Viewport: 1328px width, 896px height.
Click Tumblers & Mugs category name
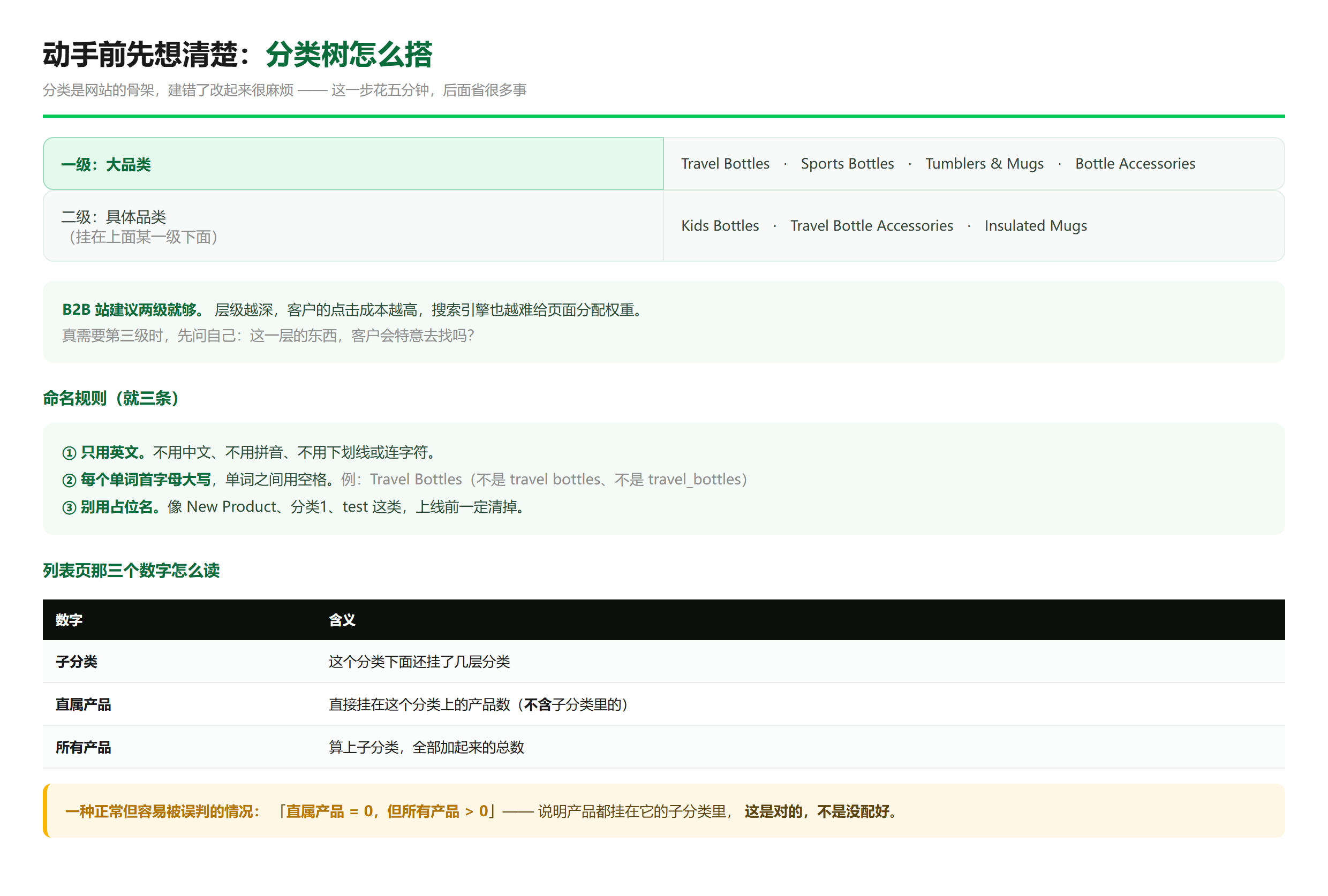pos(984,164)
